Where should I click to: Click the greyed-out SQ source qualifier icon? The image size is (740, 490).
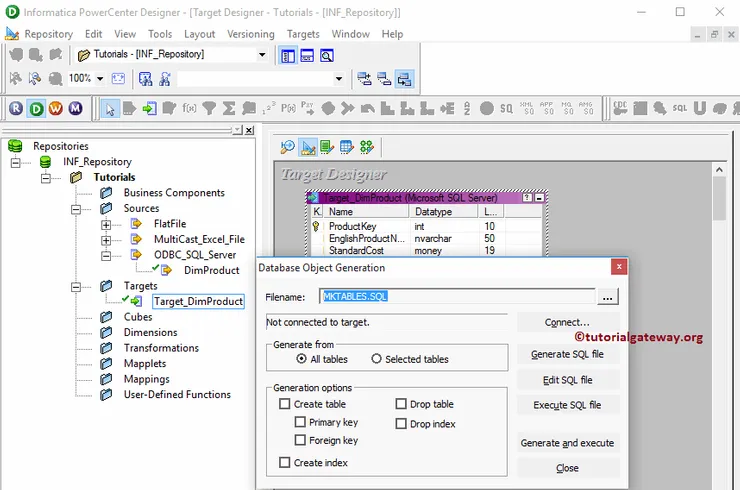506,109
